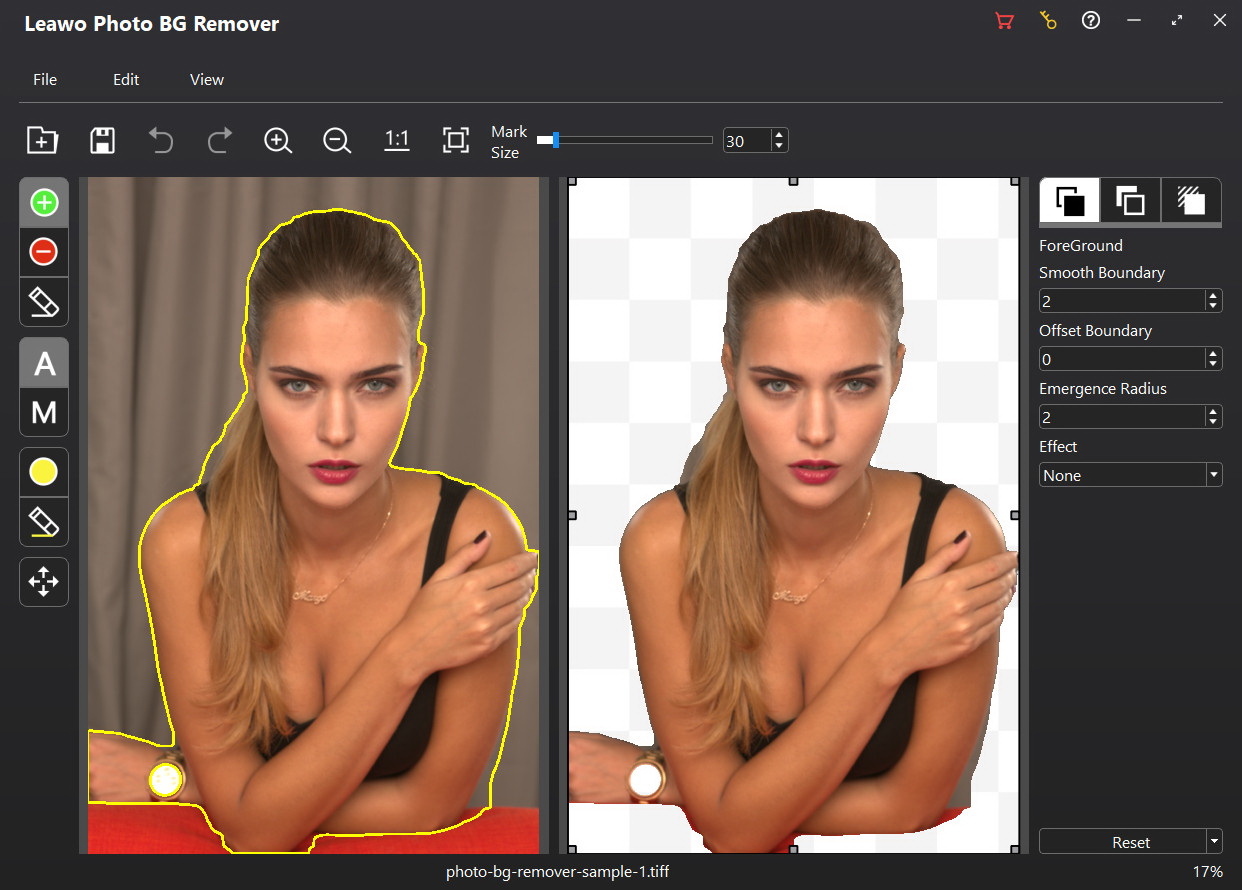Select the move/pan arrows tool

click(44, 582)
